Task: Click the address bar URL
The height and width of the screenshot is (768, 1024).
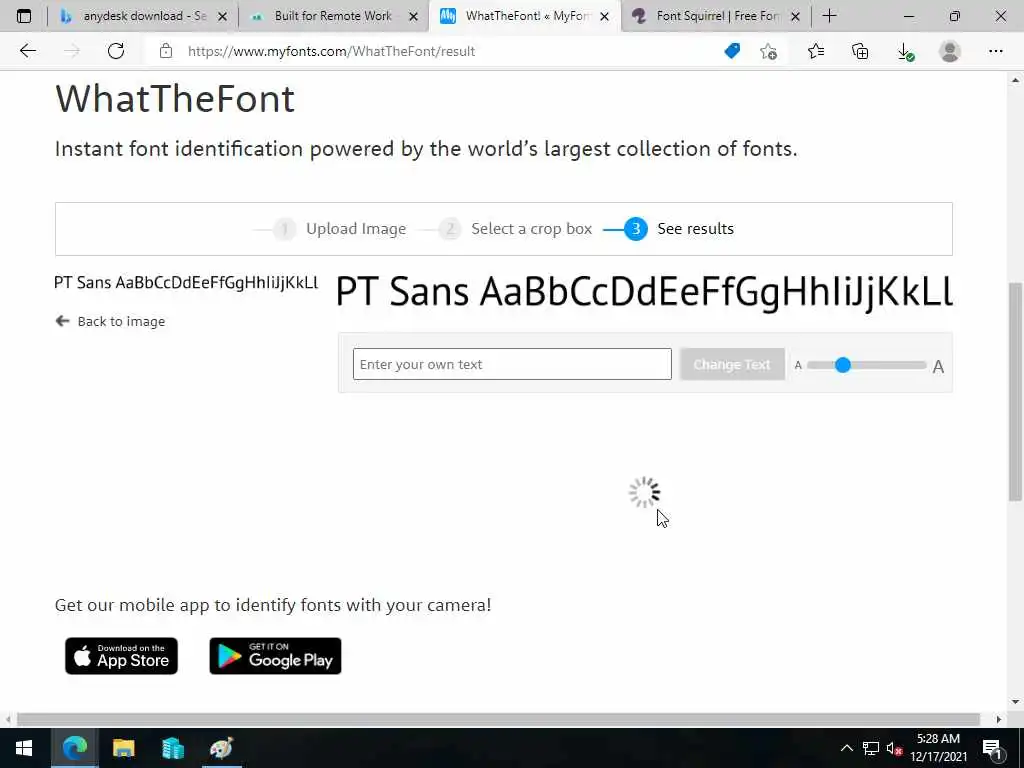Action: click(331, 51)
